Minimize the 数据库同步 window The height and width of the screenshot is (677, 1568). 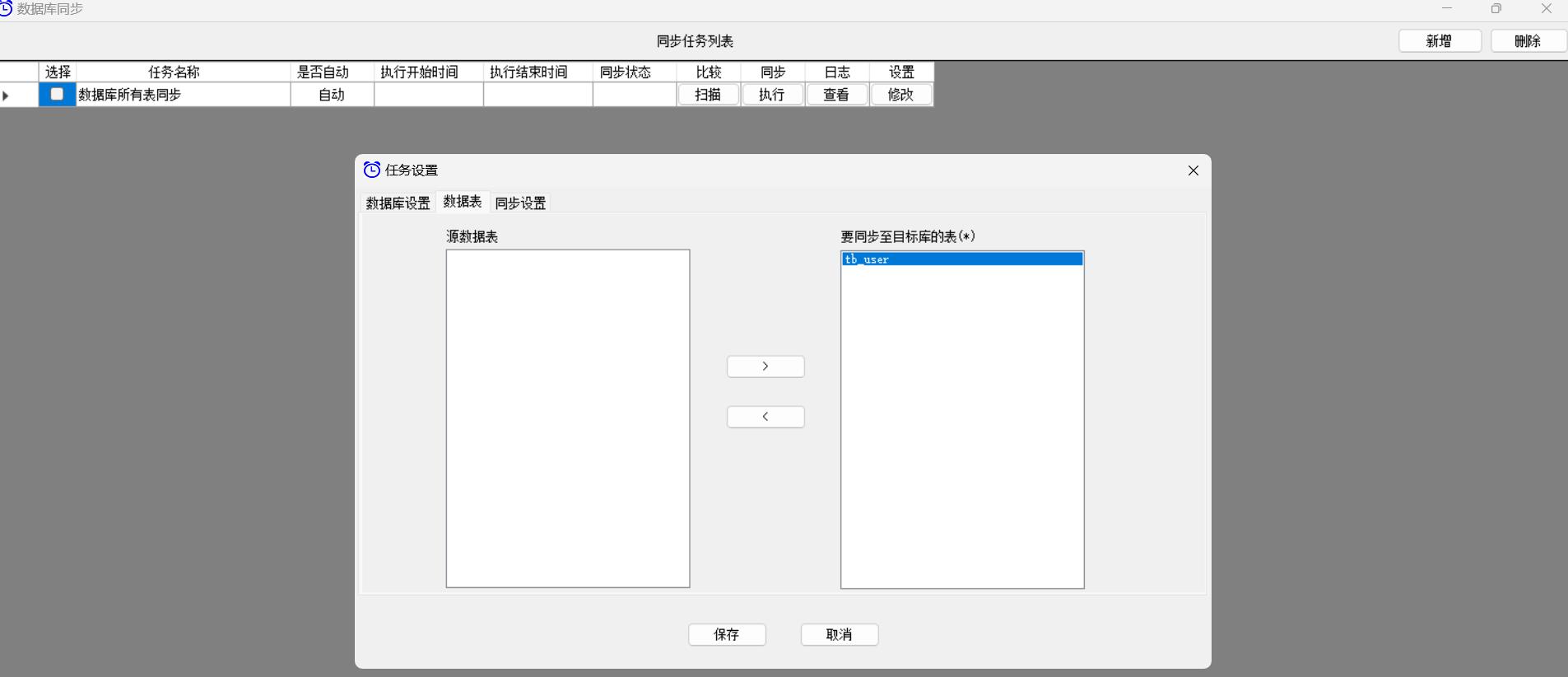[1447, 8]
